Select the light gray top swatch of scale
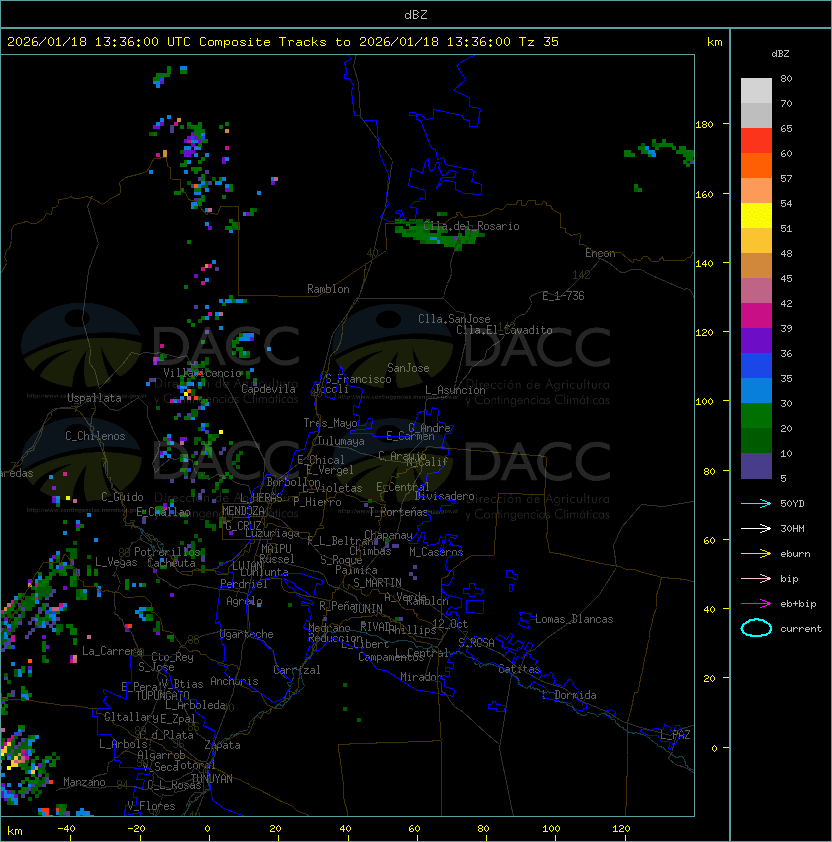 [756, 91]
